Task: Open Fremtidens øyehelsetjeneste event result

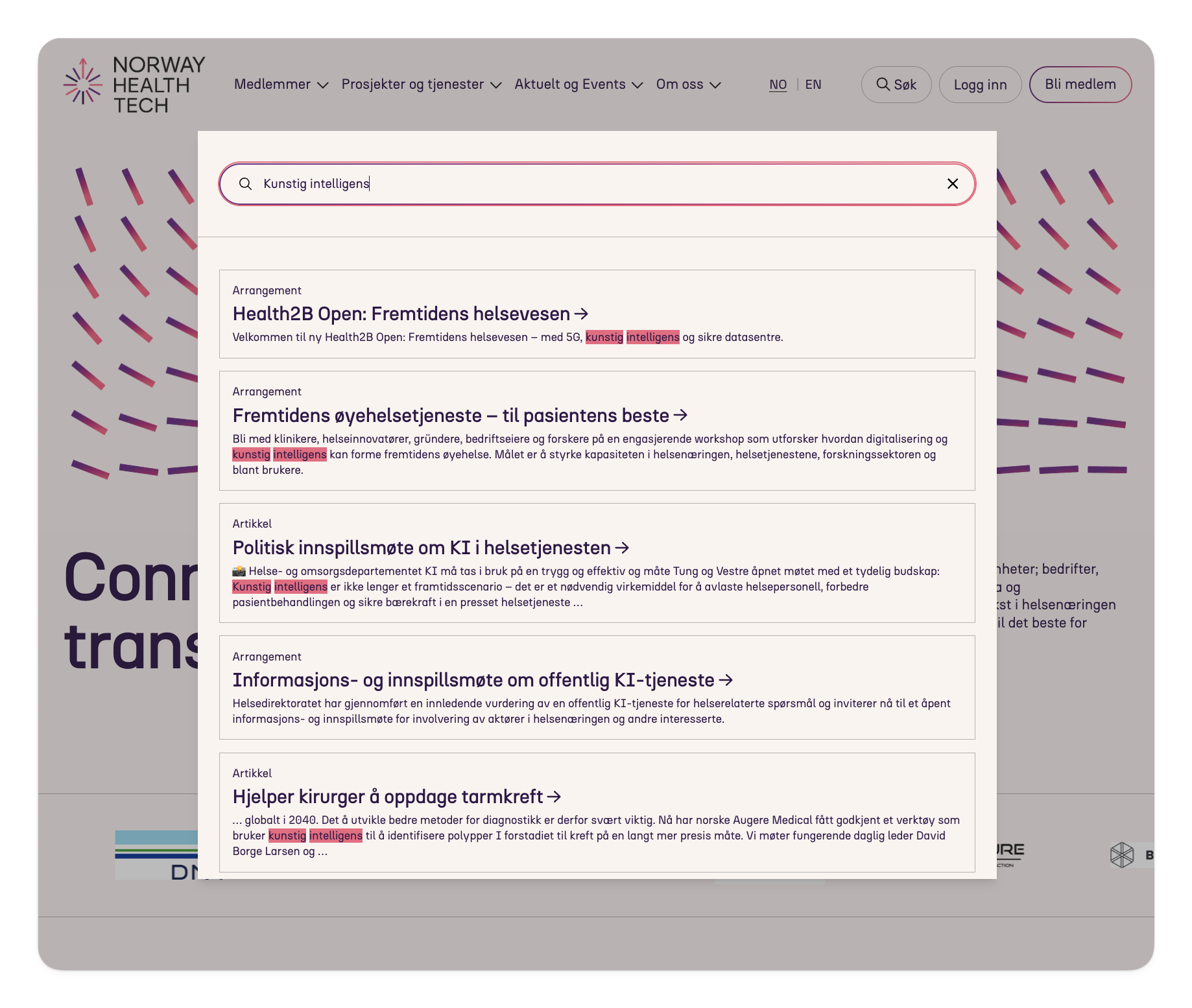Action: point(597,430)
